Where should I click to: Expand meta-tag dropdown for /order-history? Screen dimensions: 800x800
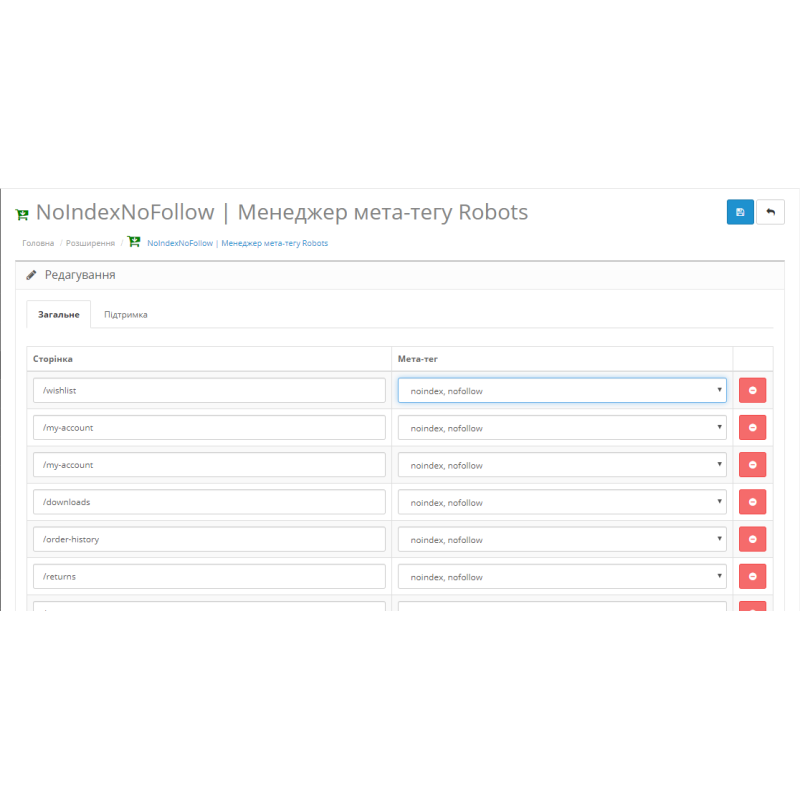pyautogui.click(x=562, y=540)
